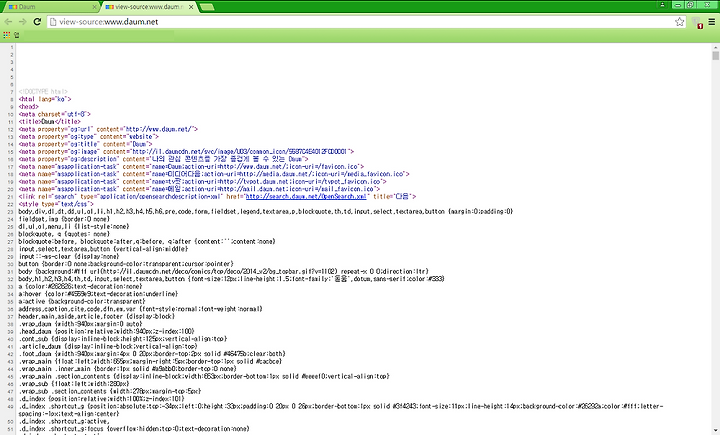Image resolution: width=720 pixels, height=435 pixels.
Task: Open the Apps shortcut in bookmarks bar
Action: pyautogui.click(x=6, y=35)
